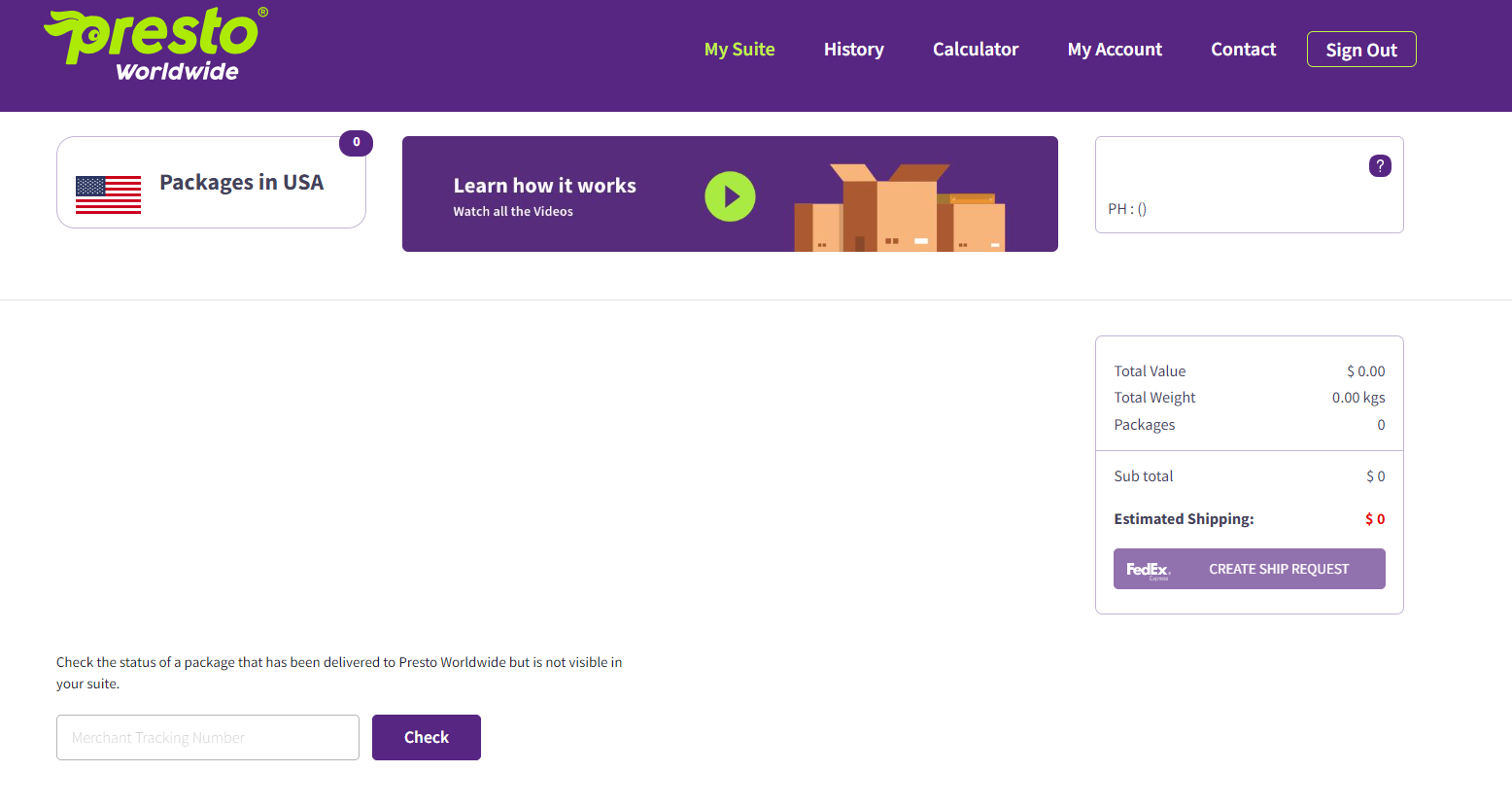This screenshot has height=807, width=1512.
Task: Go to the History page
Action: point(854,50)
